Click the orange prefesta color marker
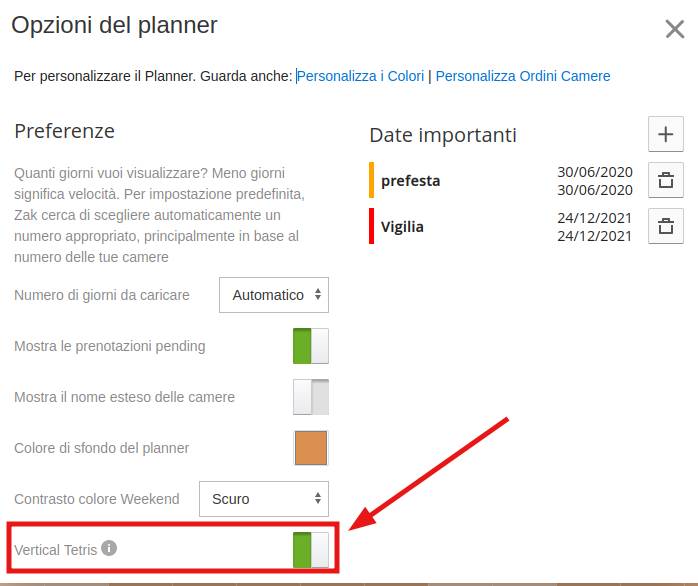 (x=372, y=181)
